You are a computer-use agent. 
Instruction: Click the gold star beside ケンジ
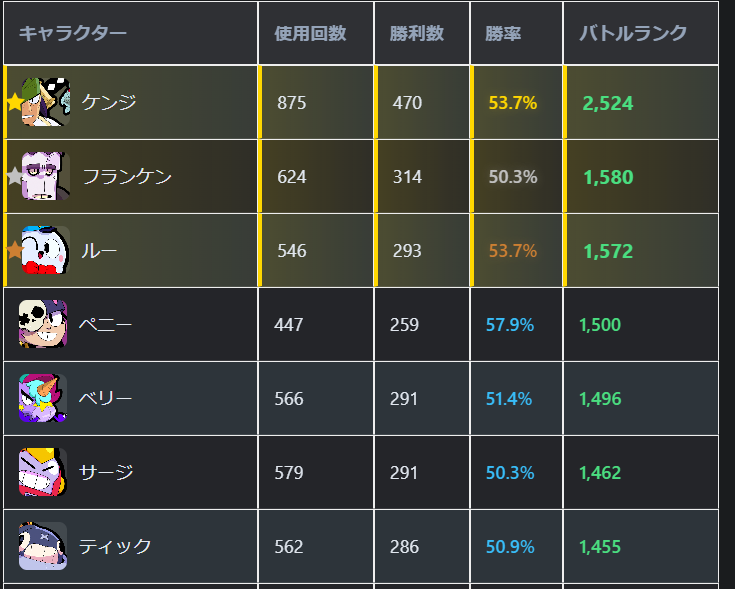click(x=14, y=103)
